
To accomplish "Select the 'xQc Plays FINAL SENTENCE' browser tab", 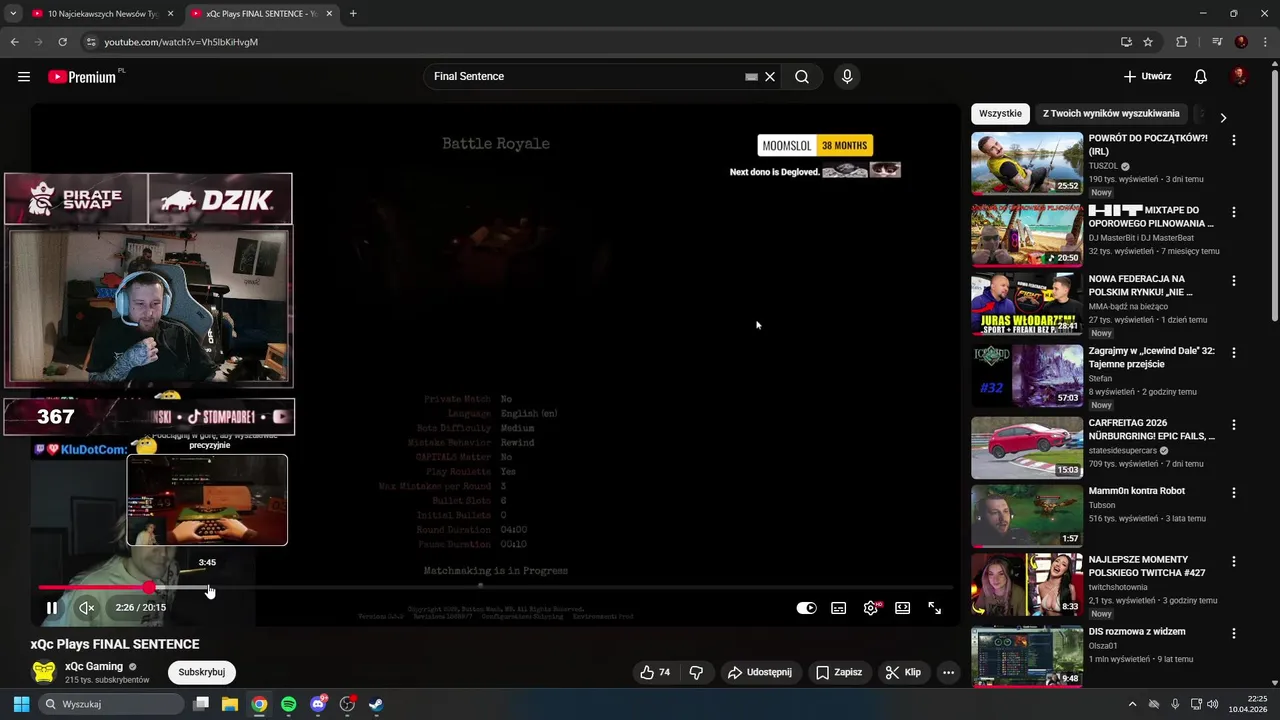I will [x=260, y=14].
